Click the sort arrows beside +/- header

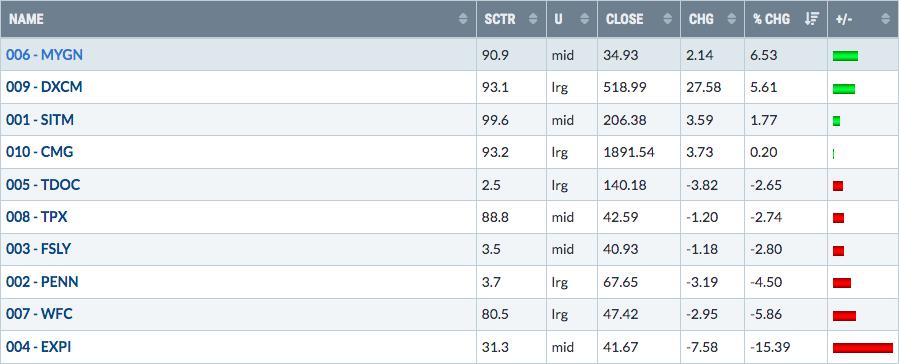point(886,19)
